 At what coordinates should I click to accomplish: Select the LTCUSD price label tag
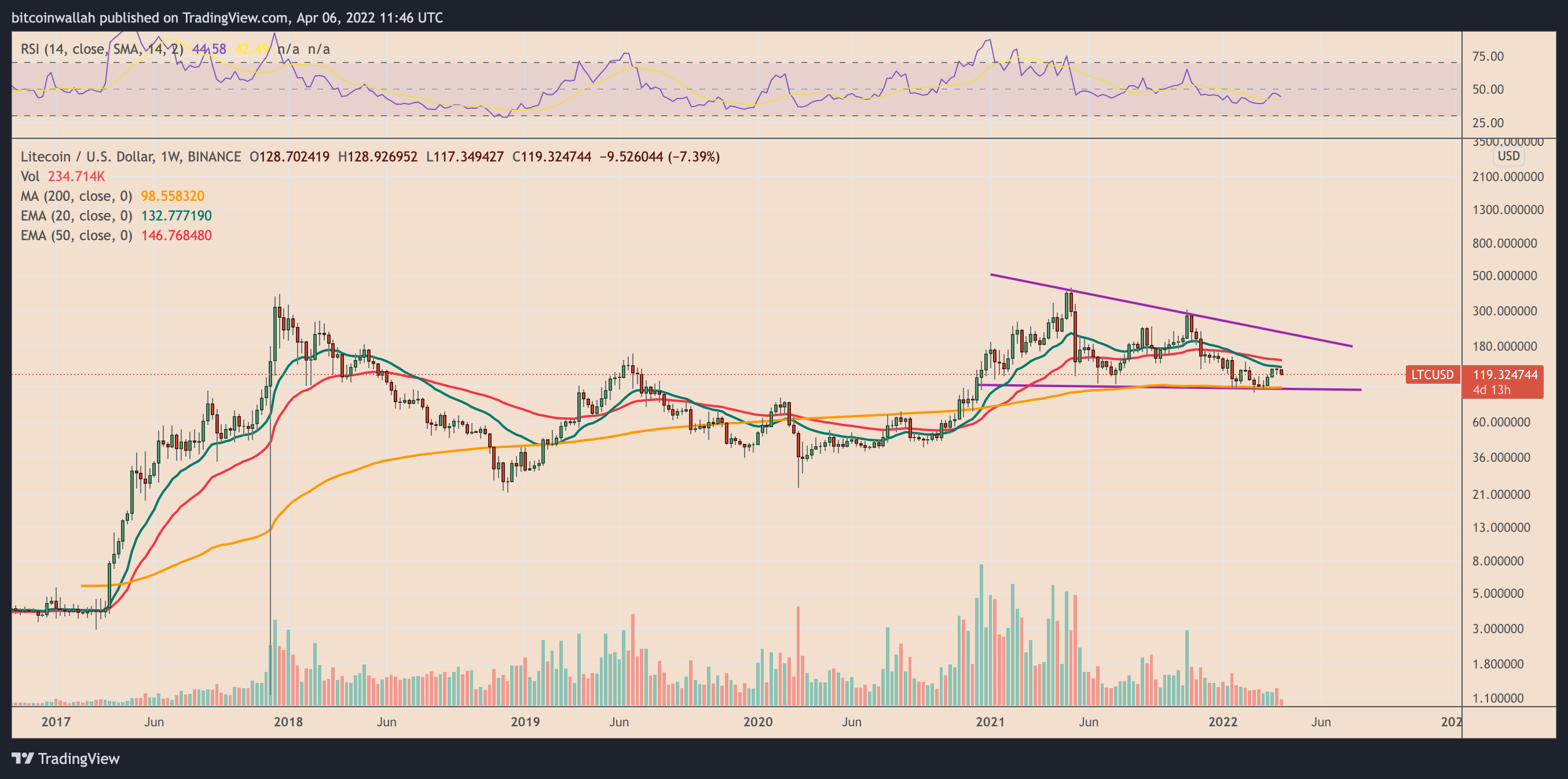click(x=1433, y=374)
